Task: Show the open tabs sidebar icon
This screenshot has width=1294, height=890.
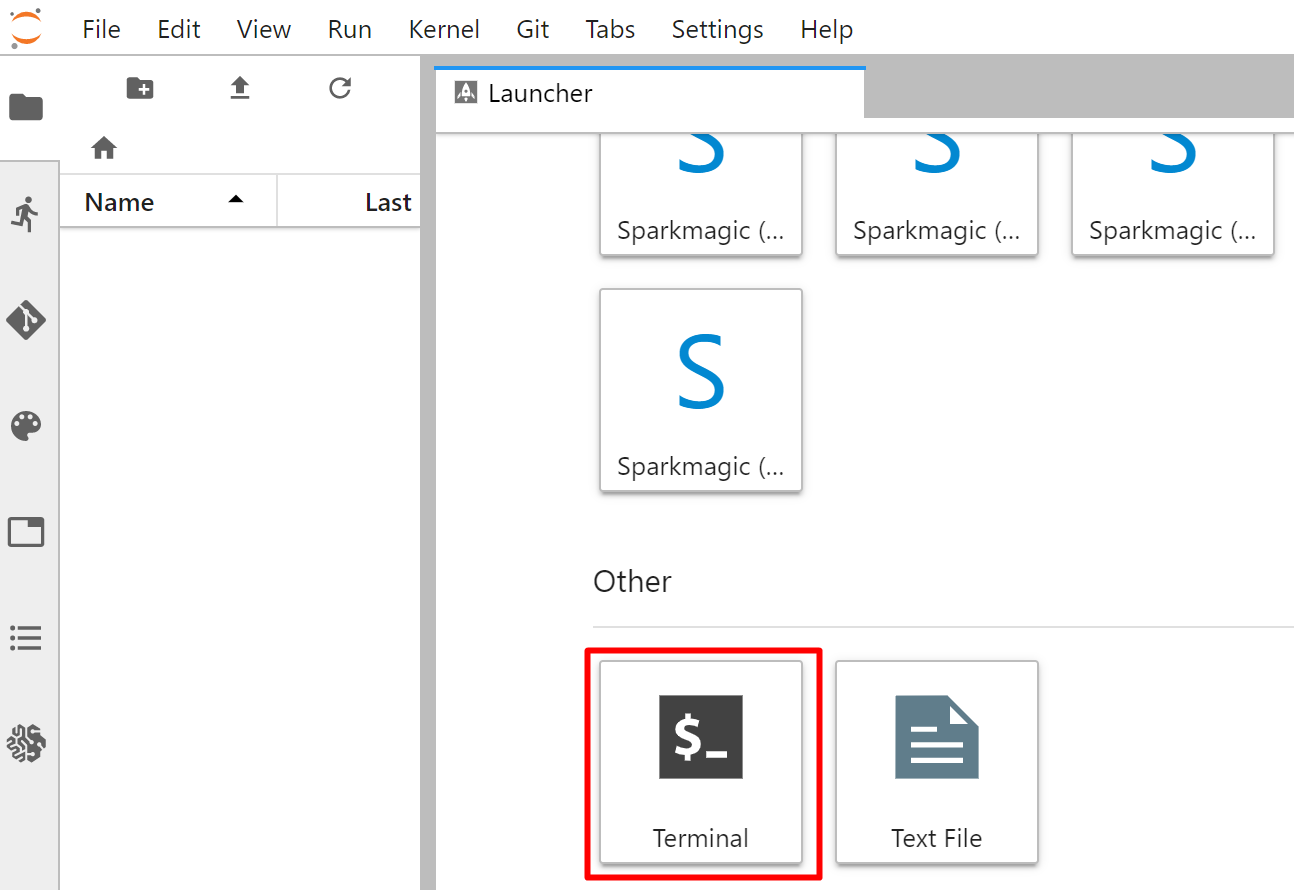Action: [26, 532]
